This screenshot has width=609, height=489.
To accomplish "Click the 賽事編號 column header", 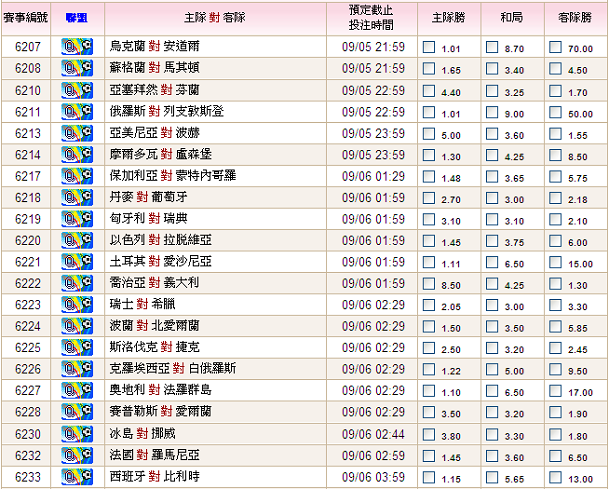I will click(x=26, y=18).
